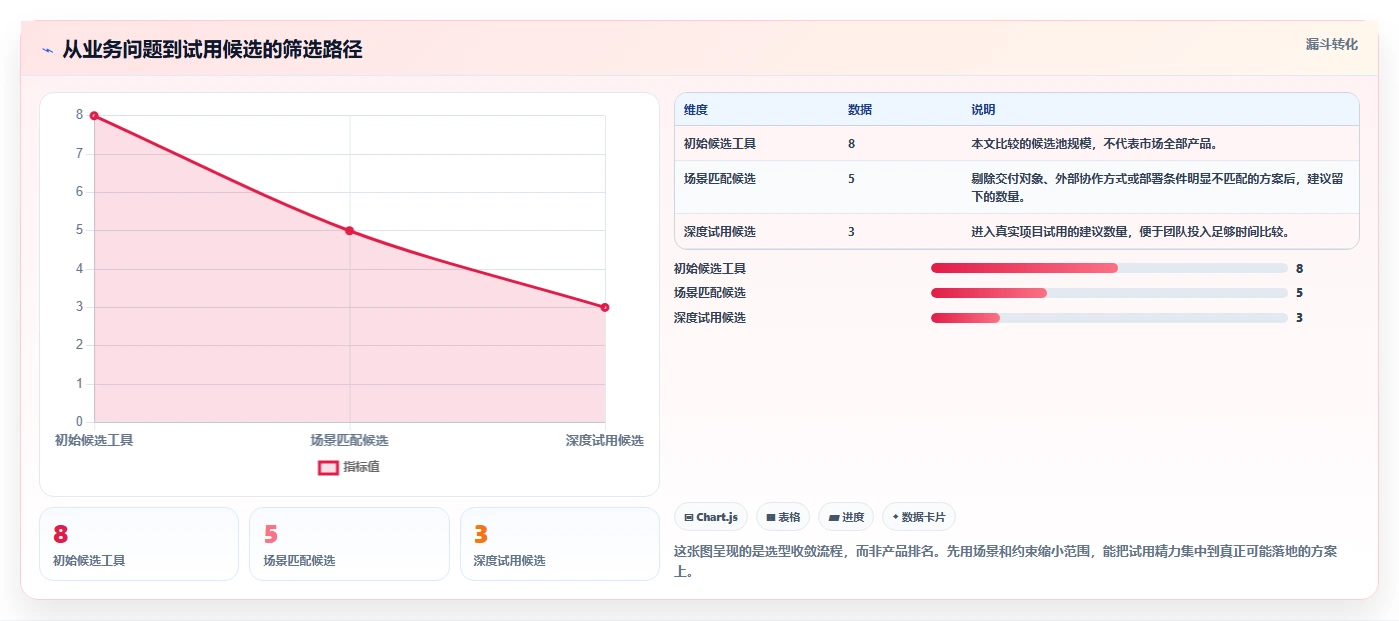Click the legend color box for 指标值

point(328,467)
